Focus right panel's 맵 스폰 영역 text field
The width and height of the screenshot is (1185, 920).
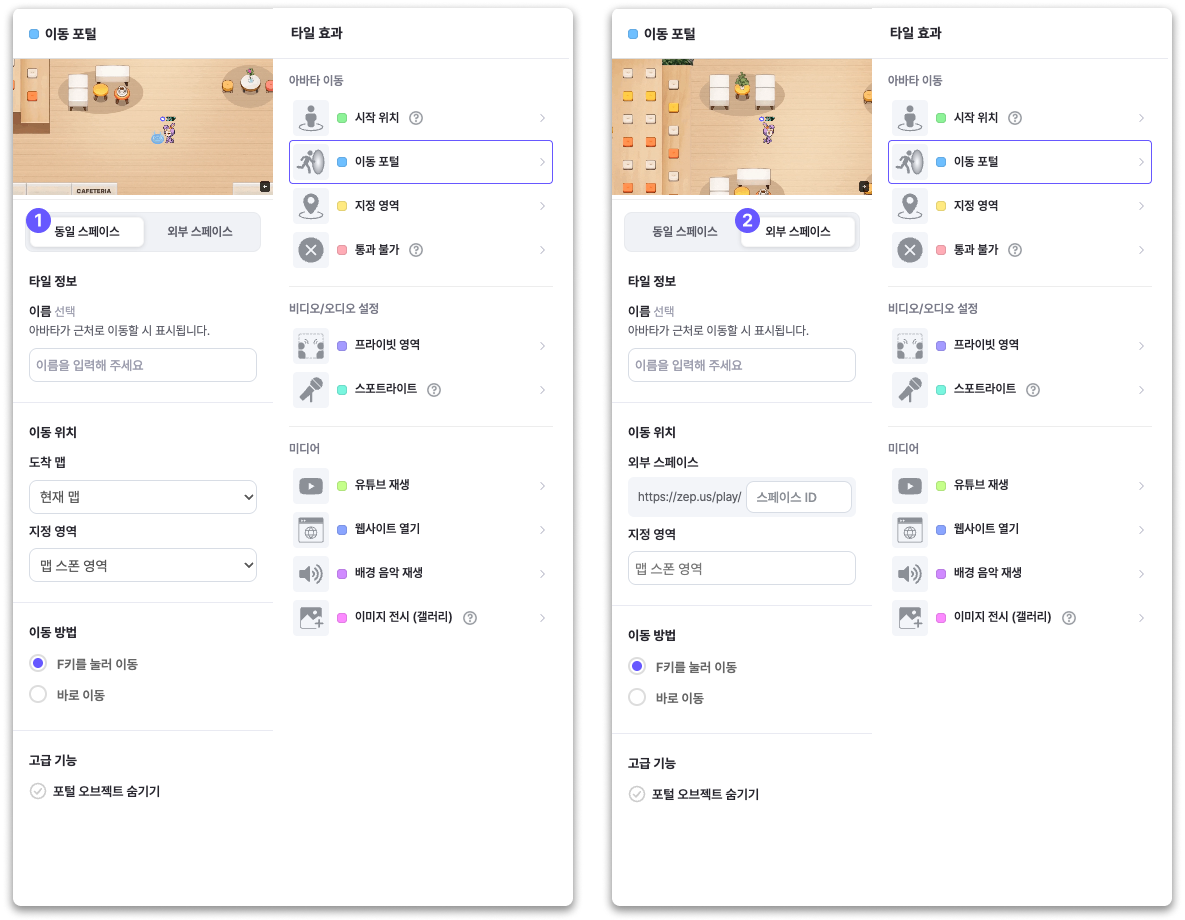741,568
